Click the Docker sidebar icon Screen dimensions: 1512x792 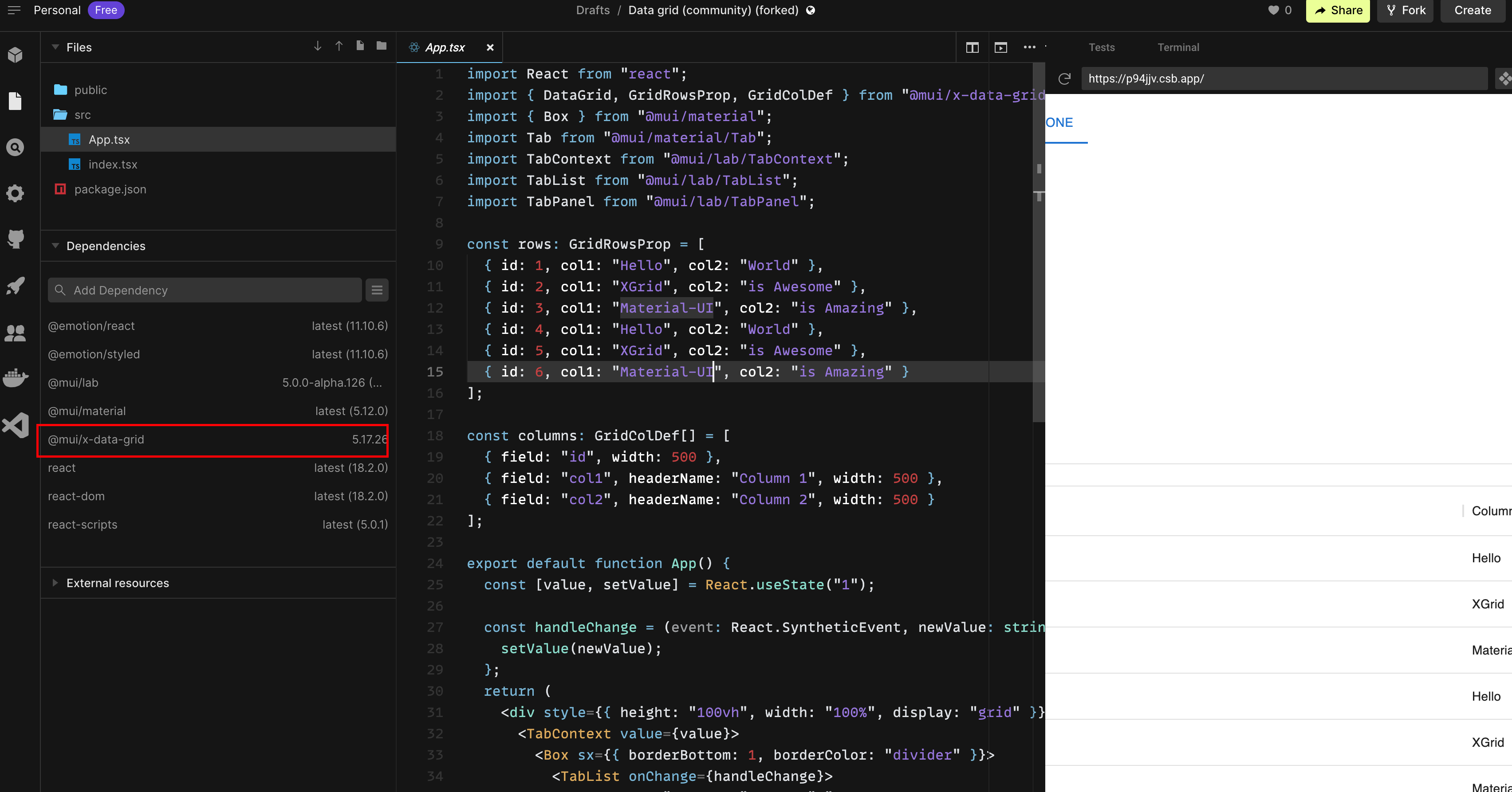(15, 378)
